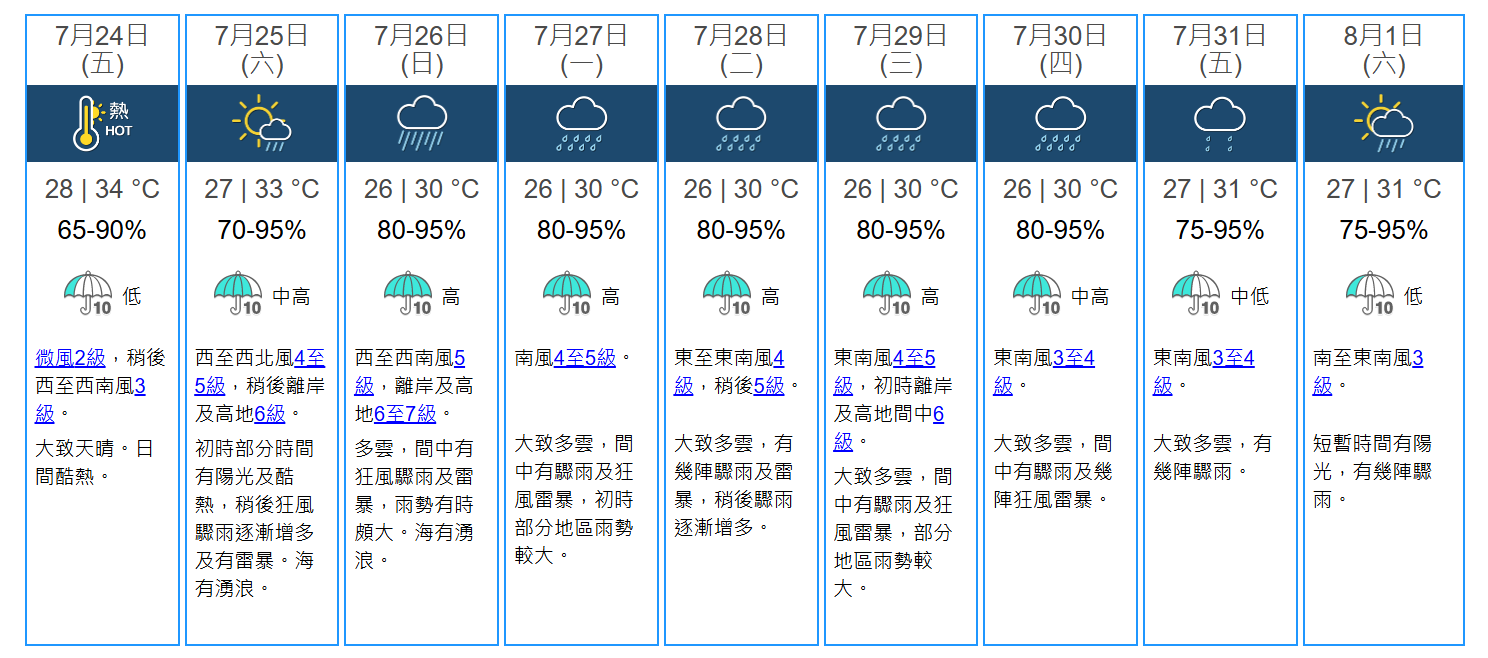This screenshot has width=1488, height=658.
Task: Click the umbrella rain probability icon for 7月31日
Action: coord(1196,293)
